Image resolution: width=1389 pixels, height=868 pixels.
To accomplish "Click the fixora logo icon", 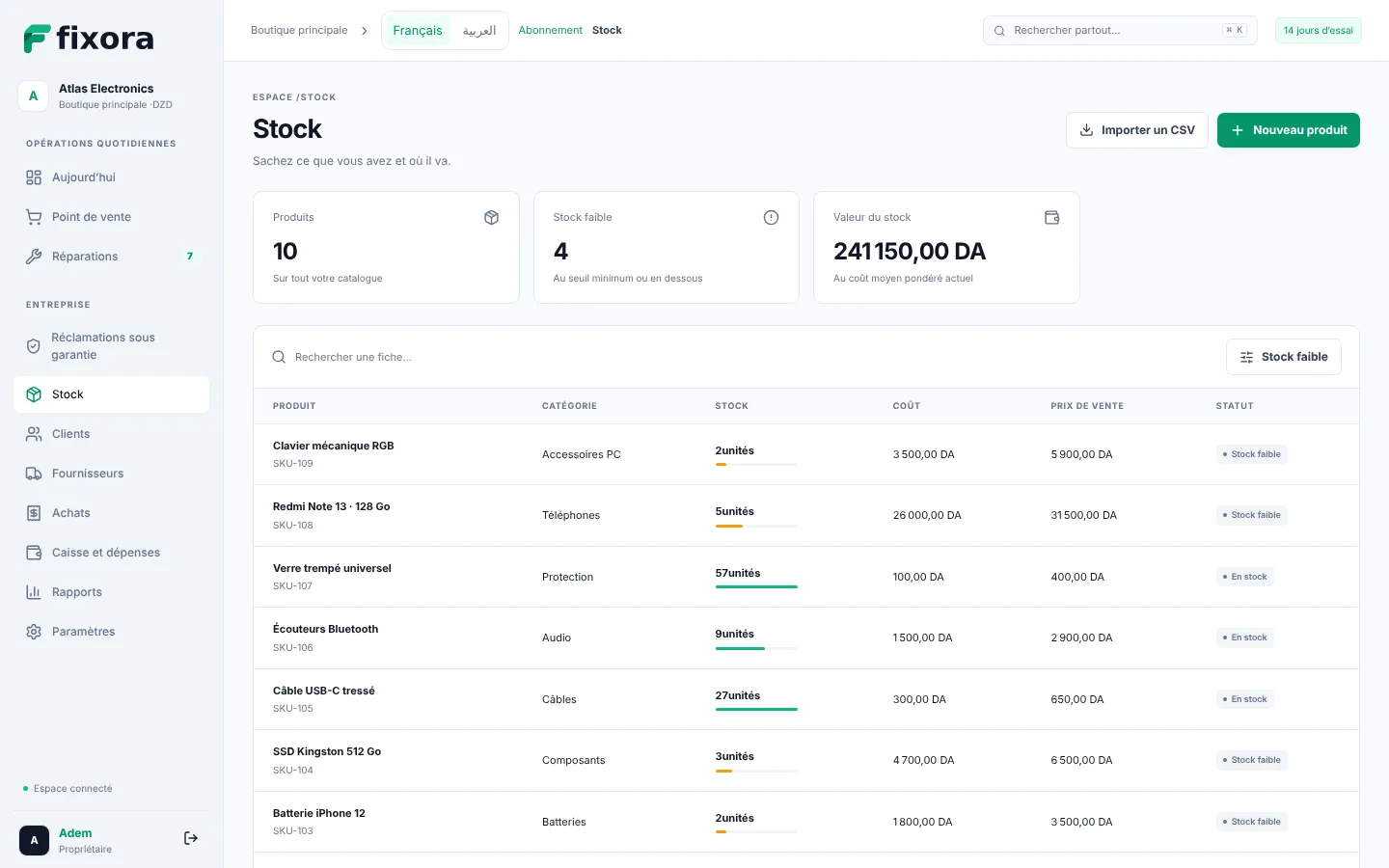I will (x=37, y=39).
